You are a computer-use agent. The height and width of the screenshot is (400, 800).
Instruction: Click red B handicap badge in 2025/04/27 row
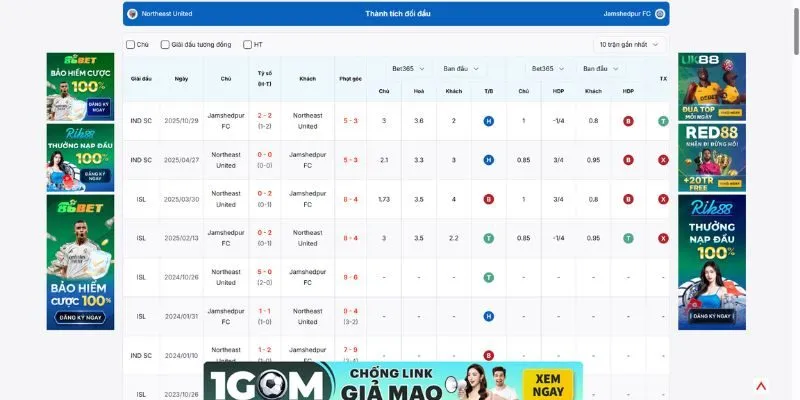[628, 160]
